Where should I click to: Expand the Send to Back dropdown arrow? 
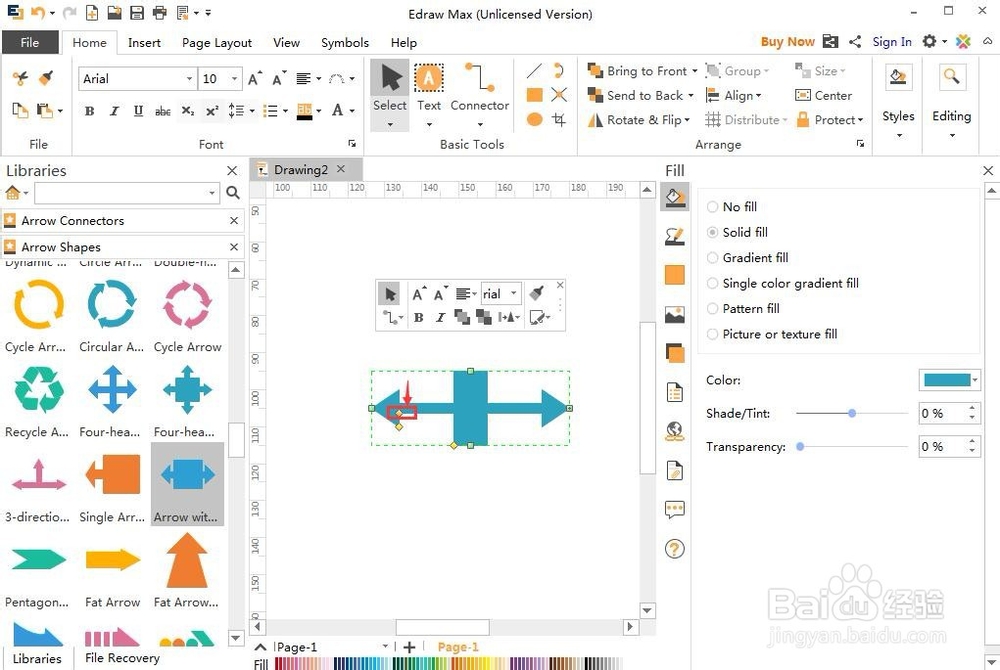coord(691,96)
